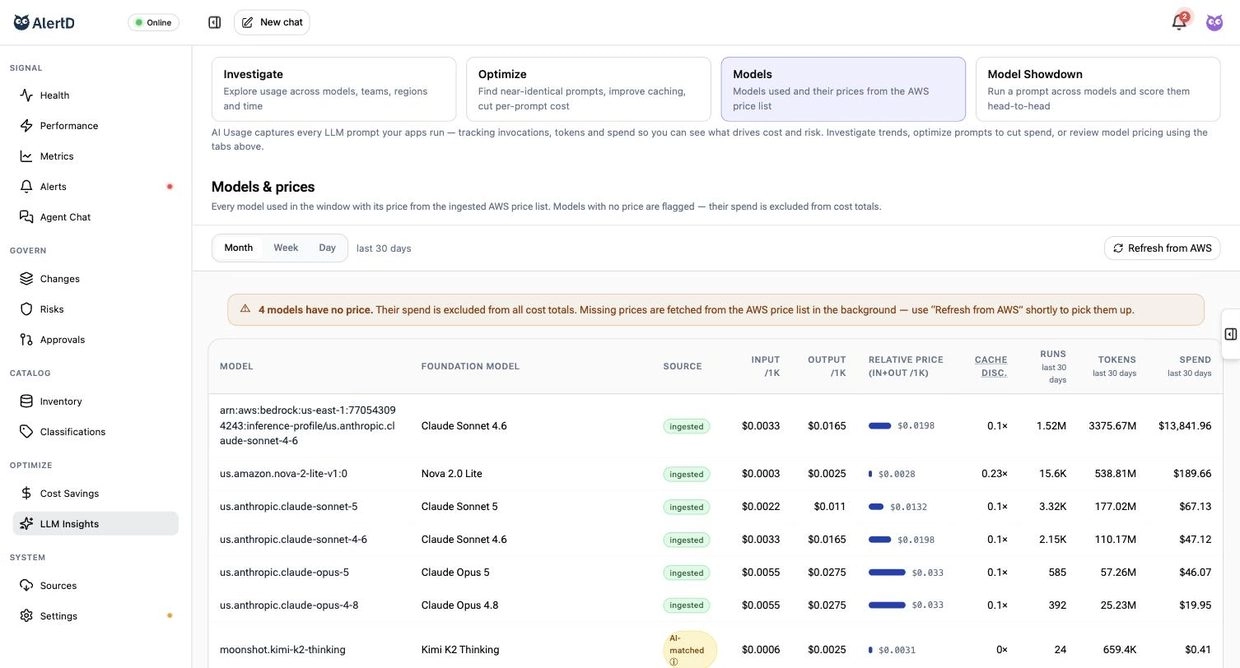
Task: Click the Classifications tag icon
Action: coord(26,432)
